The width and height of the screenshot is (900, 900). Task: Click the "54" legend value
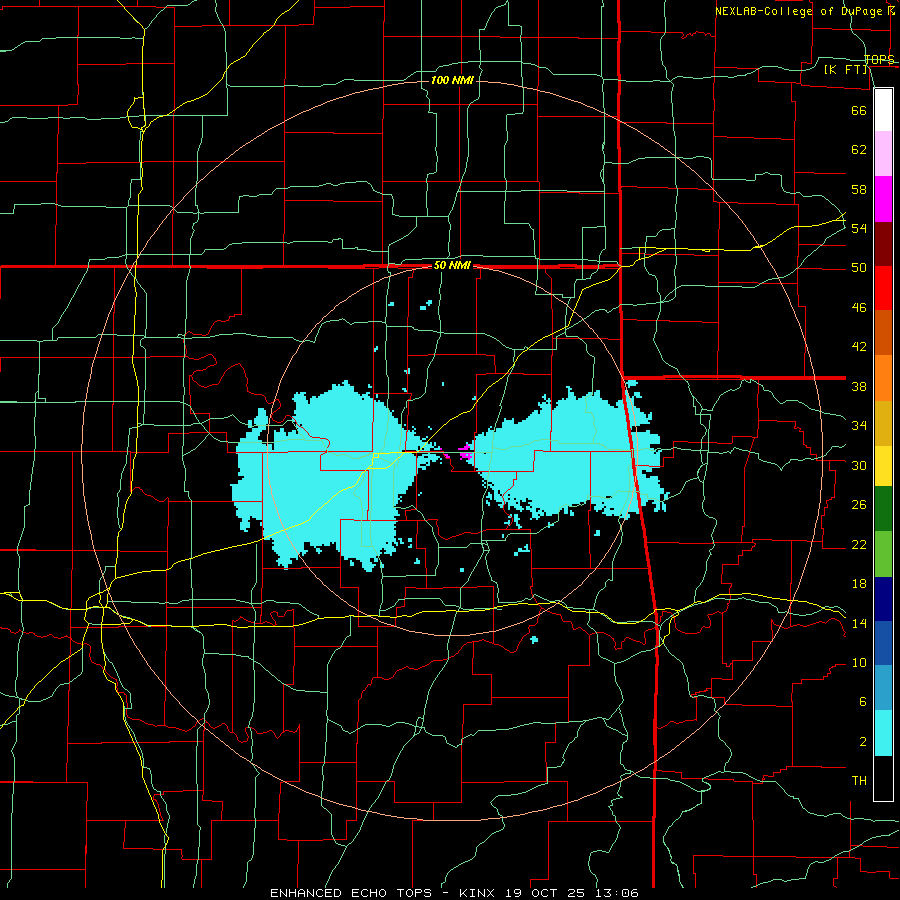[x=859, y=228]
